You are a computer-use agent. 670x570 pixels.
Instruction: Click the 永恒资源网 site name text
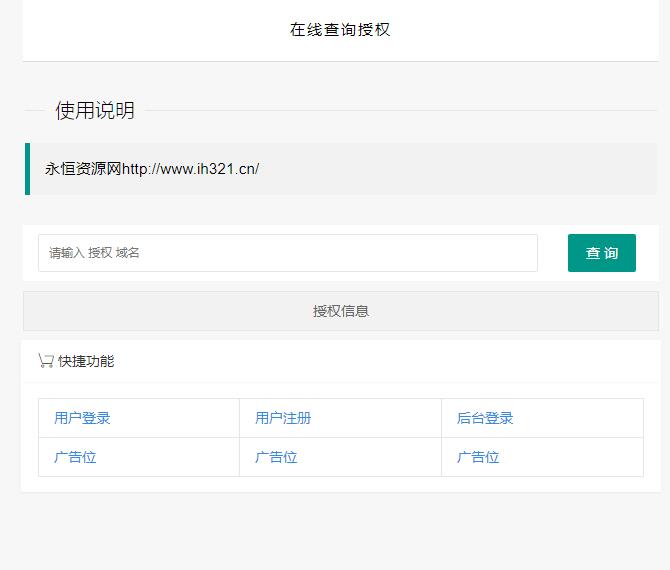coord(82,169)
